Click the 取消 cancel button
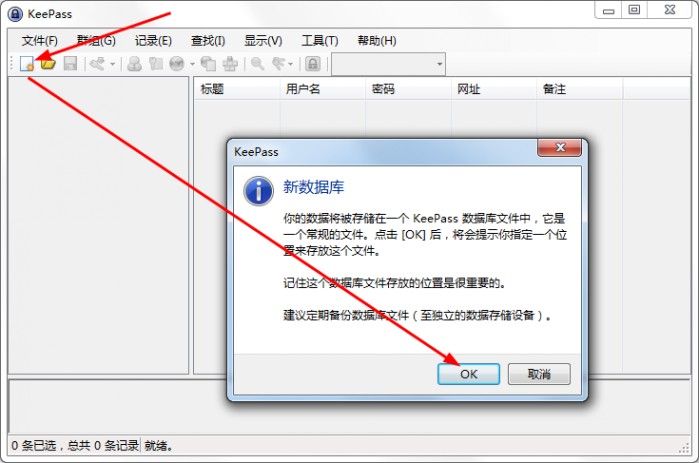This screenshot has width=699, height=463. [x=539, y=374]
